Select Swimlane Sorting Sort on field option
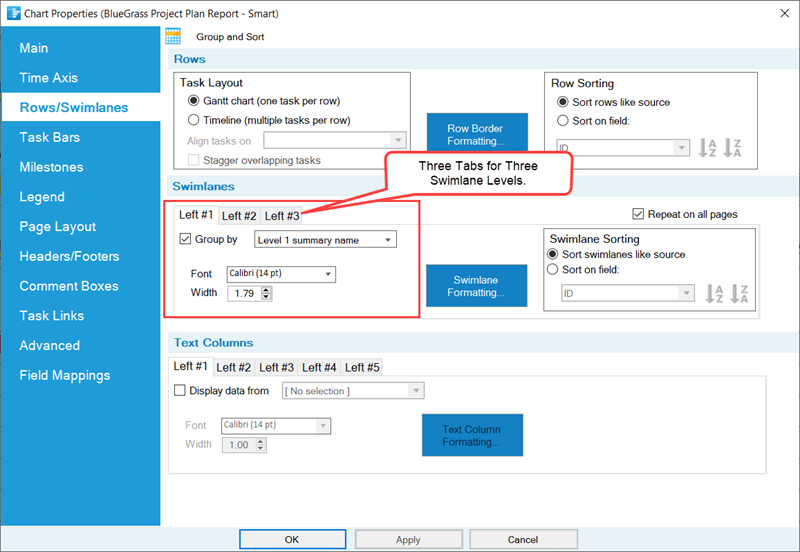Screen dimensions: 800x552 (x=553, y=269)
